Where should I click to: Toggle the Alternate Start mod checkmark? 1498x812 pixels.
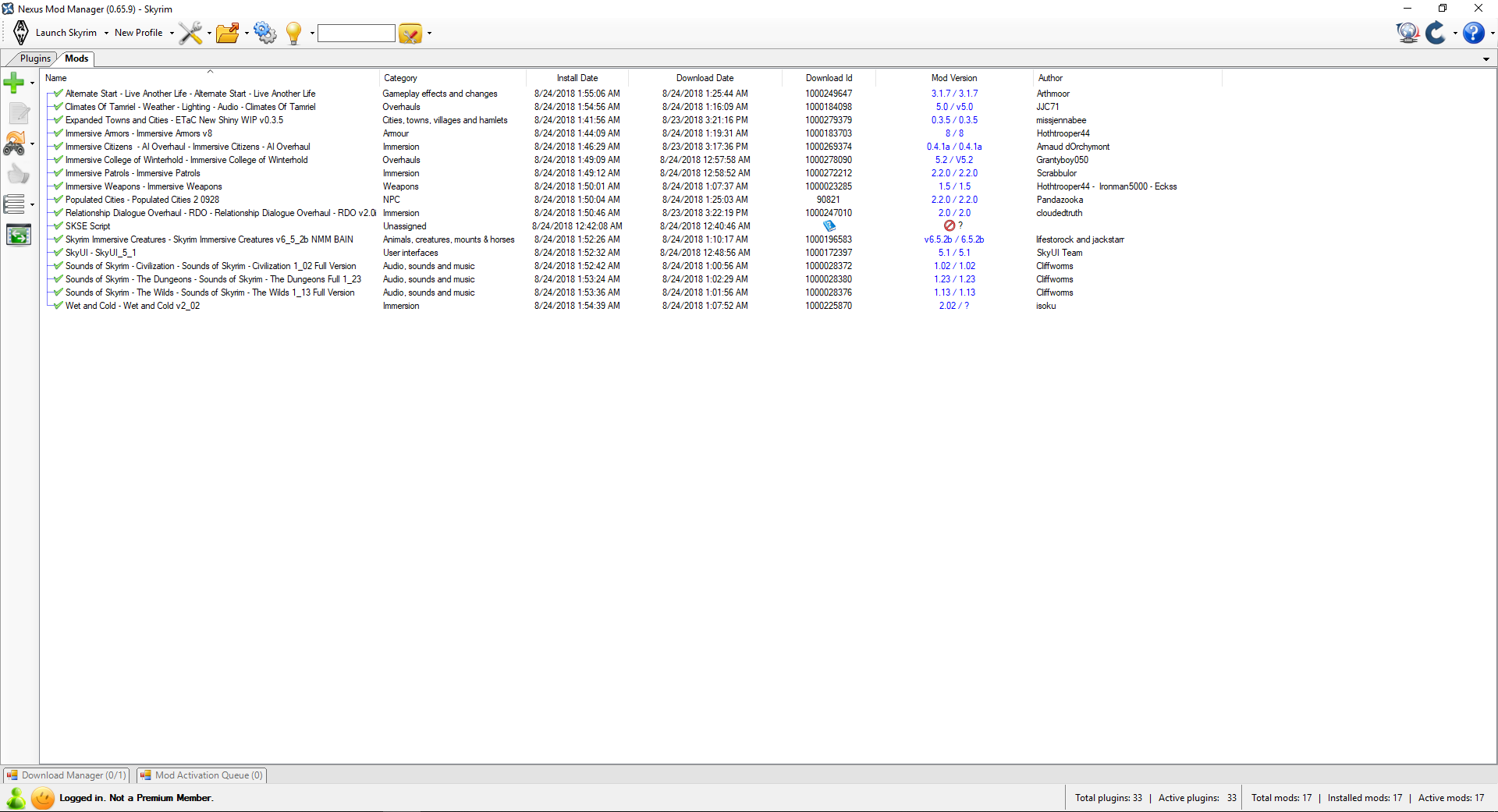(x=59, y=94)
